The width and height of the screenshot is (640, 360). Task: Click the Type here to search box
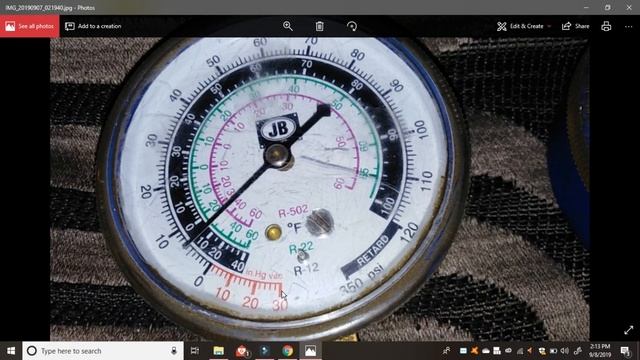click(103, 351)
